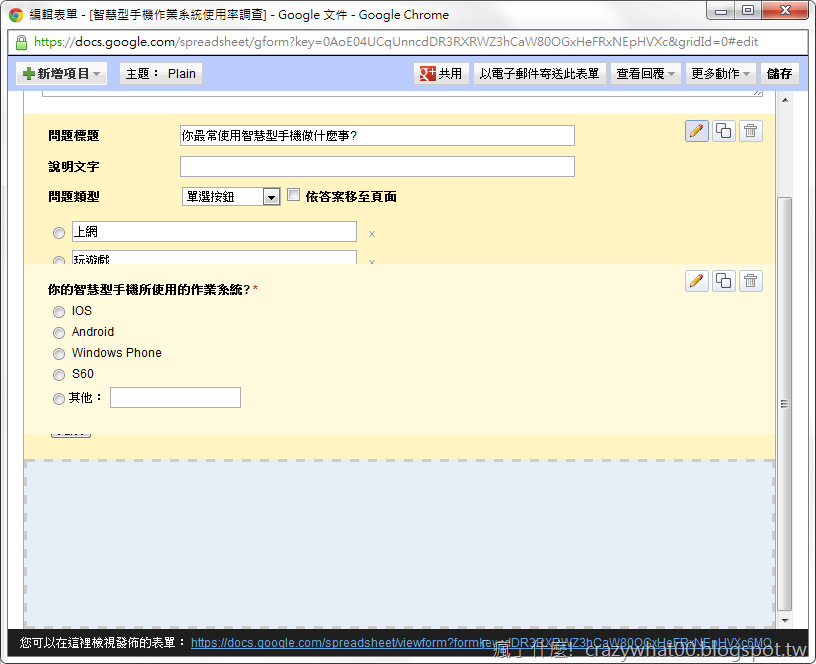Open the published form viewform link
The image size is (816, 664).
(x=481, y=643)
